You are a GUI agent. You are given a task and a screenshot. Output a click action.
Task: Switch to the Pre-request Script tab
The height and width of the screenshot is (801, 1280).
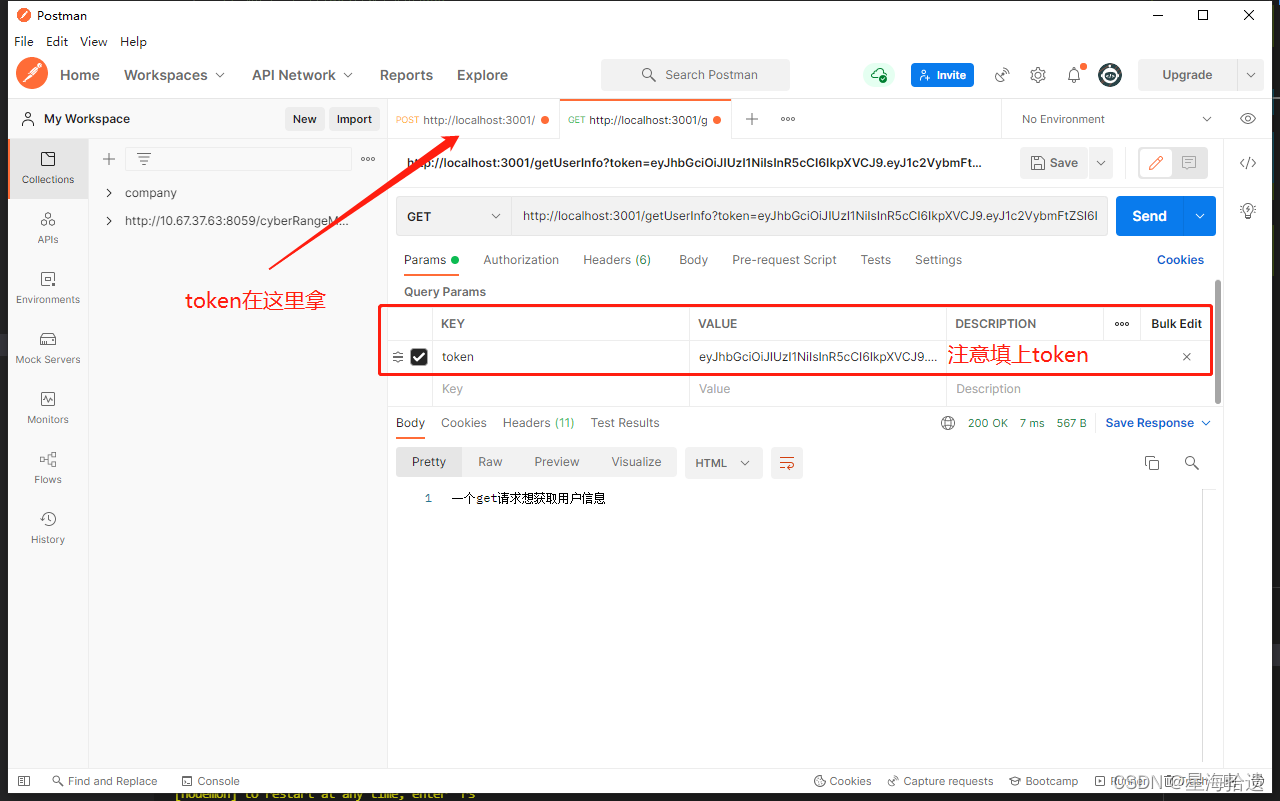(x=784, y=260)
